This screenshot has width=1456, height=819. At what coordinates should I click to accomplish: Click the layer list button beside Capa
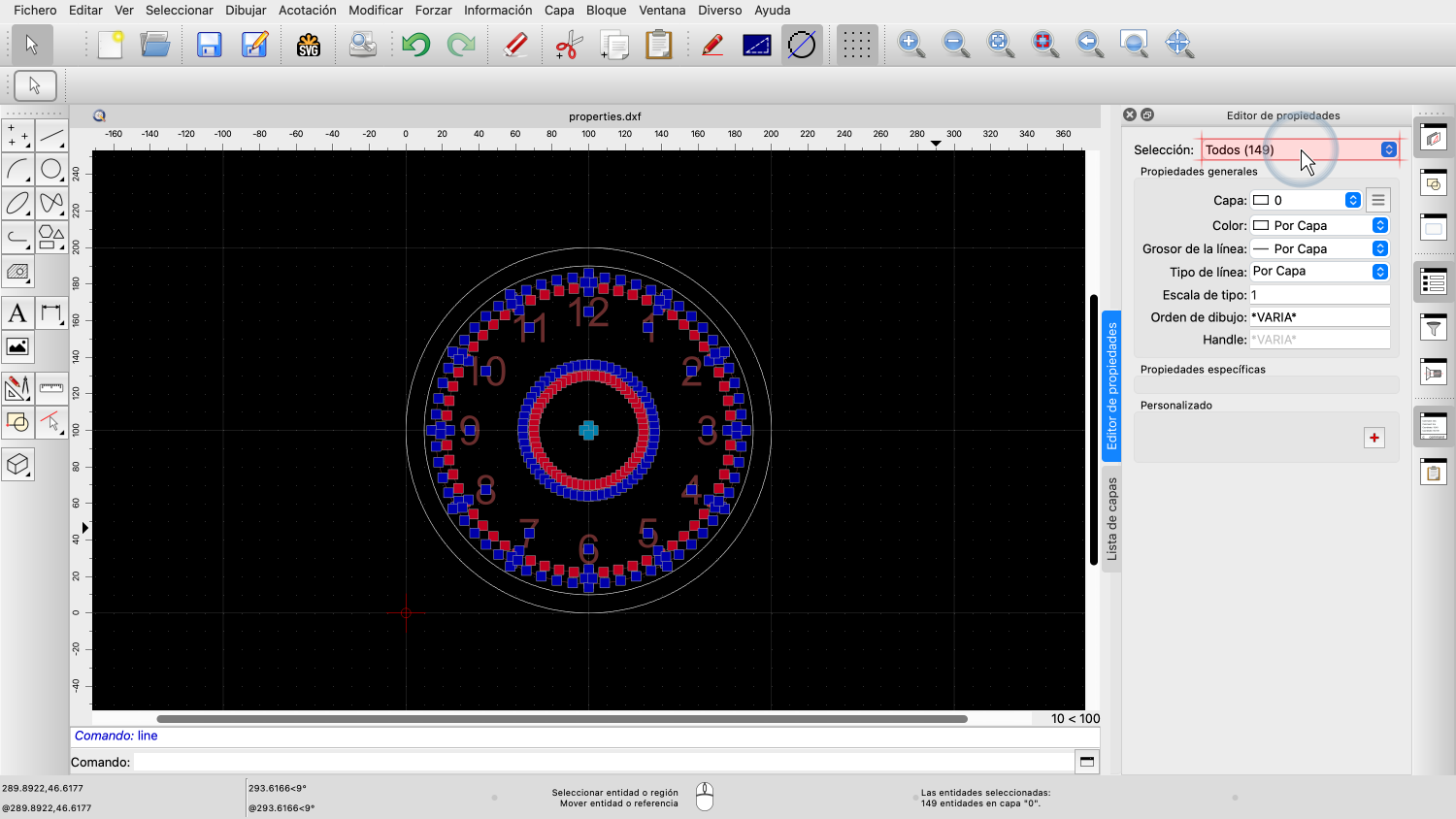[1377, 200]
